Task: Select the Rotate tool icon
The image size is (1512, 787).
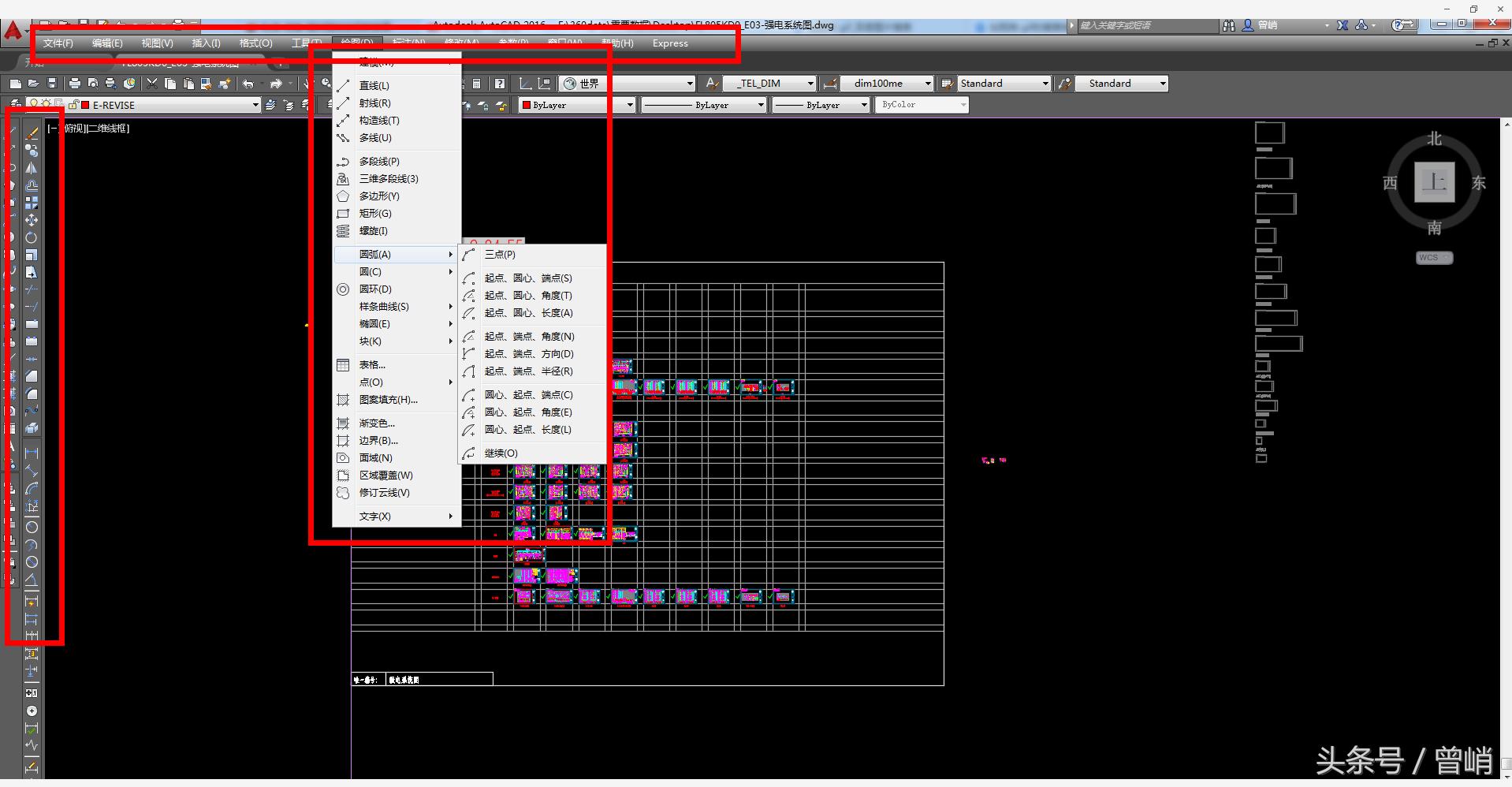Action: [32, 237]
